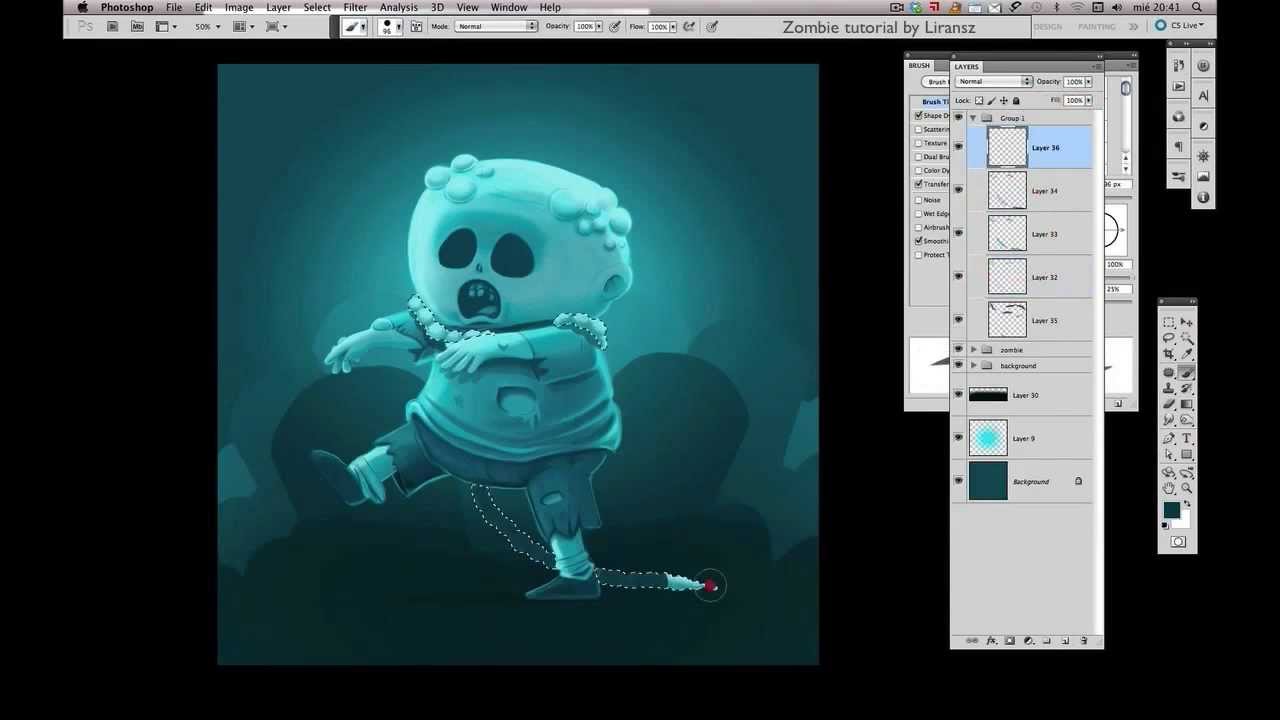Select the Brush tool in toolbox
This screenshot has height=720, width=1280.
click(1186, 372)
